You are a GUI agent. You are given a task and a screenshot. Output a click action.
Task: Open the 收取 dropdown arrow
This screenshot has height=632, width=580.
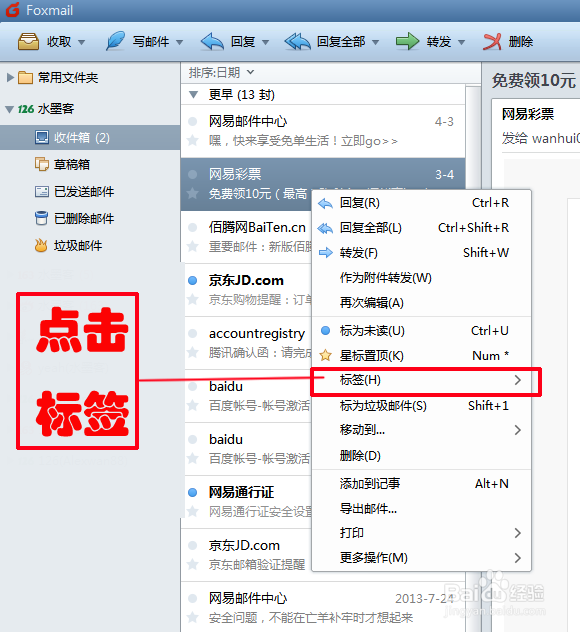coord(81,42)
